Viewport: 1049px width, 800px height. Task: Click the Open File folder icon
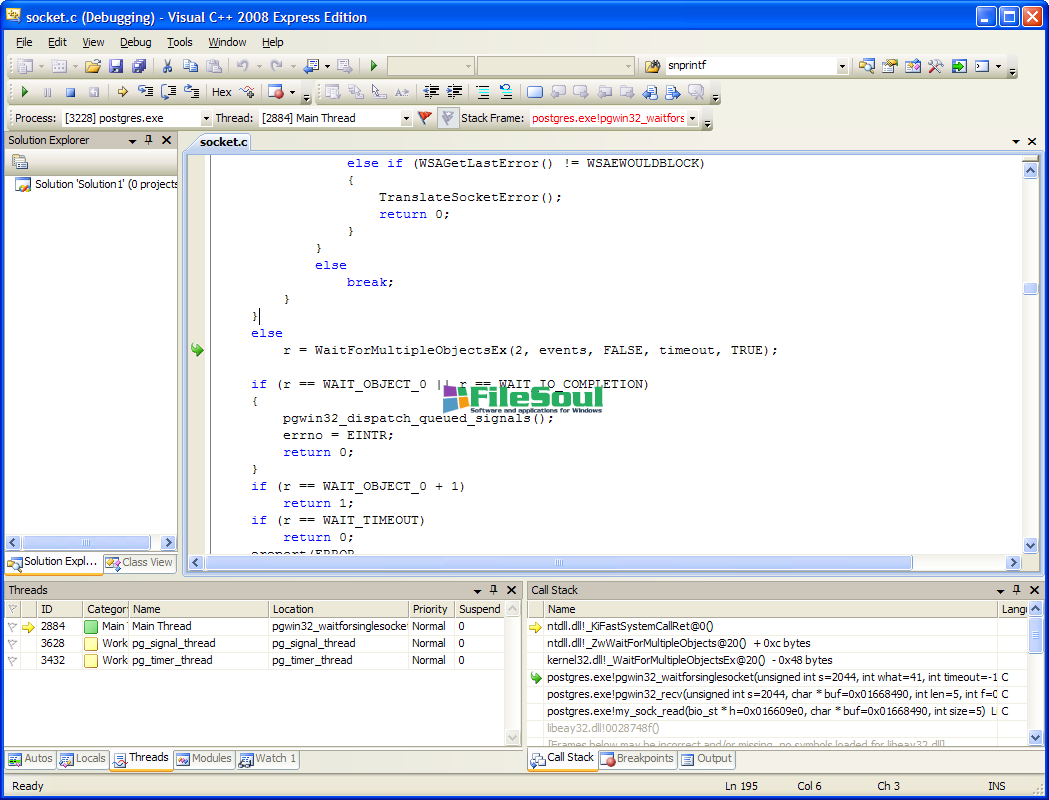93,66
